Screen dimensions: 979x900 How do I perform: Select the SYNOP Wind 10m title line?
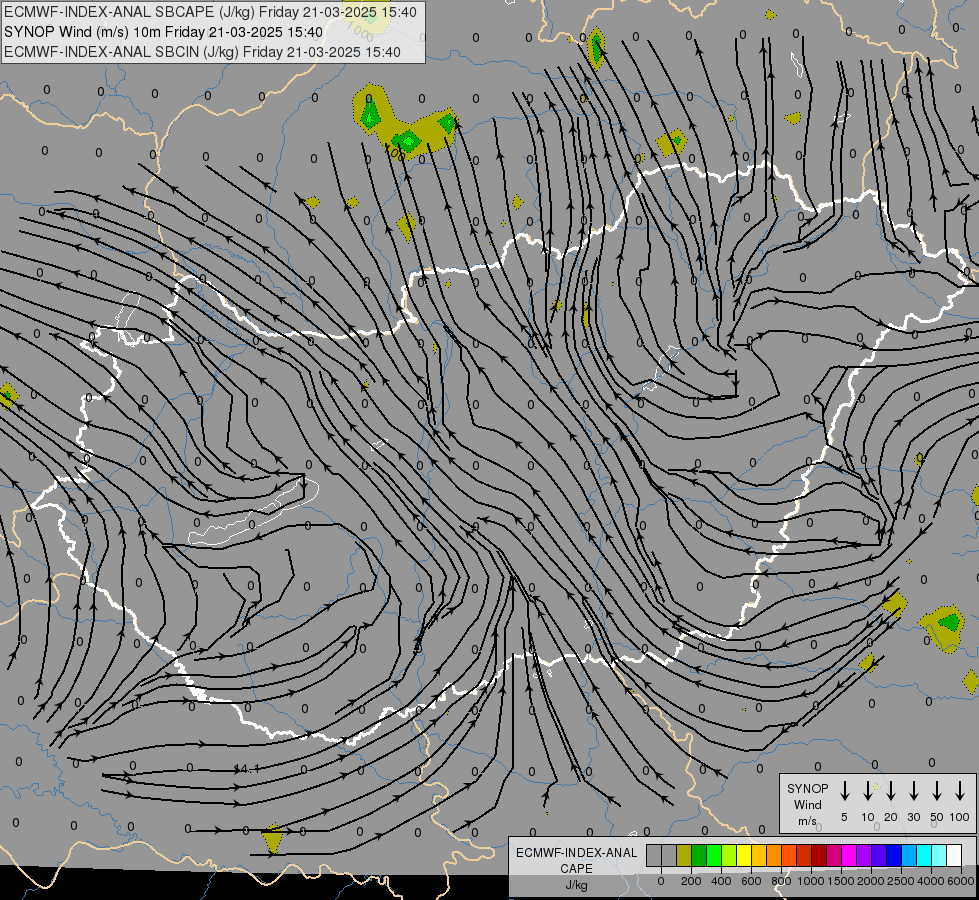click(x=163, y=32)
